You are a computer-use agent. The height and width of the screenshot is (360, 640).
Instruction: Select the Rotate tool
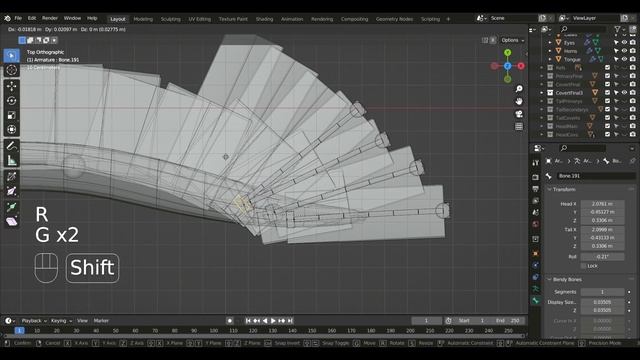[11, 100]
